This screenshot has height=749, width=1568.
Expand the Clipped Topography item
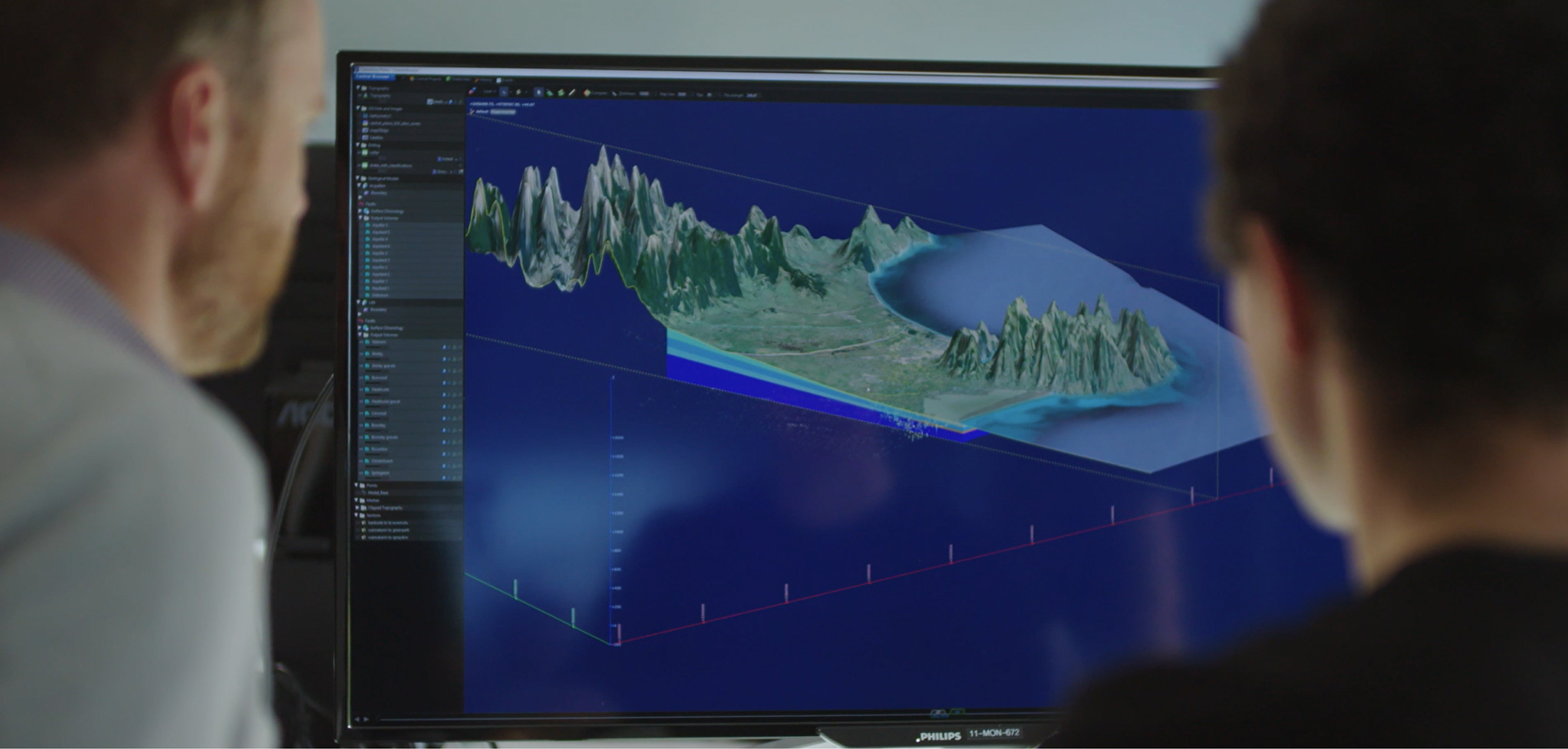pyautogui.click(x=357, y=508)
